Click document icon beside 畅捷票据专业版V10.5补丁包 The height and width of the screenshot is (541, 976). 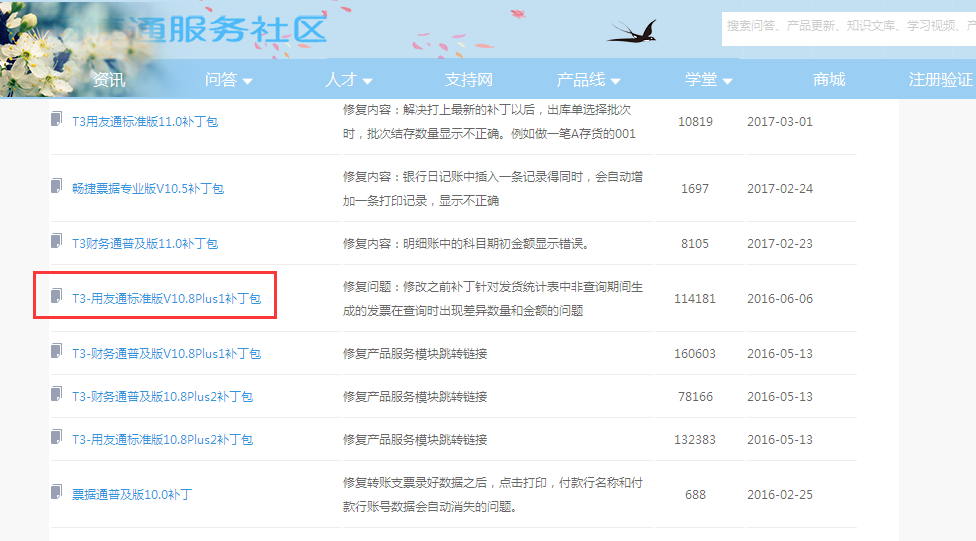57,187
